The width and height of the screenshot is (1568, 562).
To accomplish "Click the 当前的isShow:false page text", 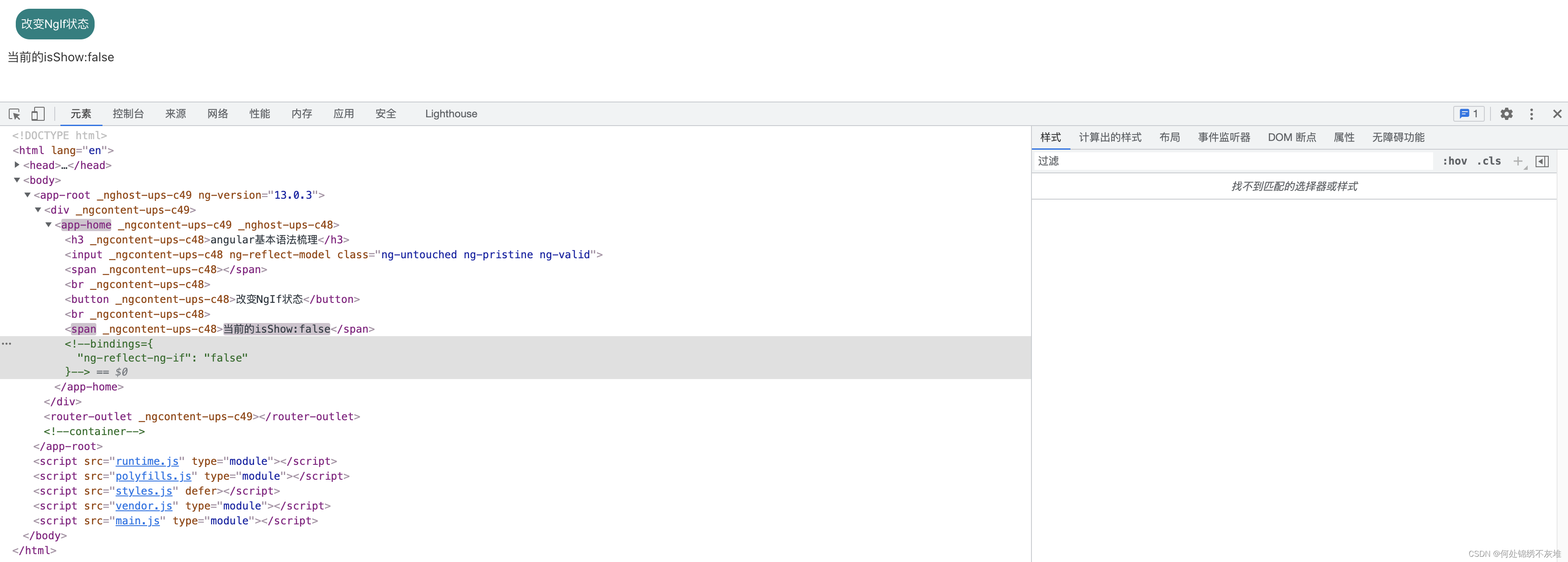I will [x=61, y=57].
